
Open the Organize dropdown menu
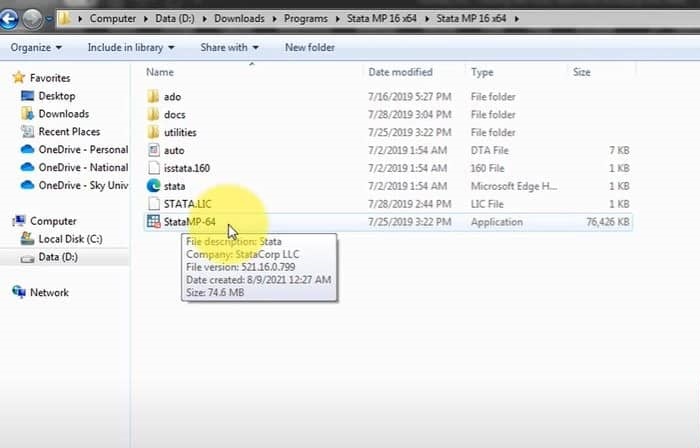(x=36, y=47)
